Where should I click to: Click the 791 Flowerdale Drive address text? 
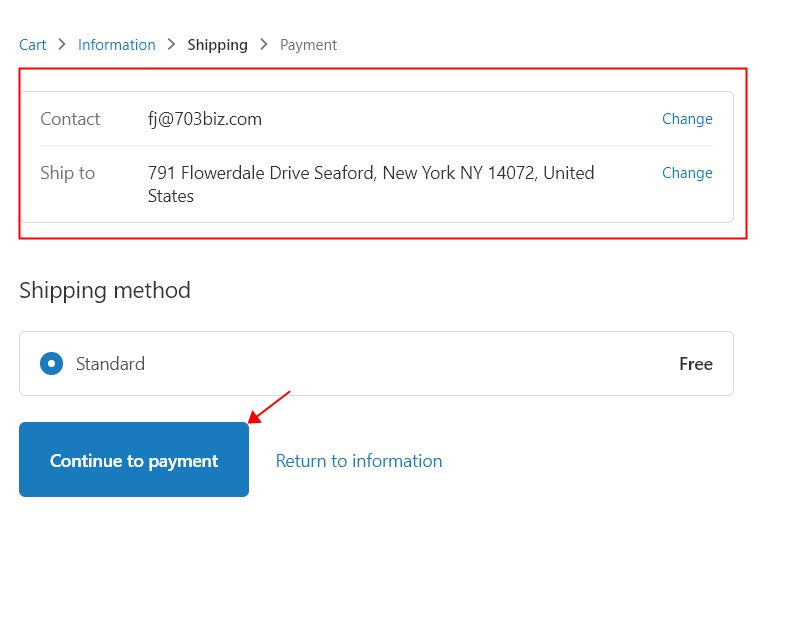coord(370,174)
